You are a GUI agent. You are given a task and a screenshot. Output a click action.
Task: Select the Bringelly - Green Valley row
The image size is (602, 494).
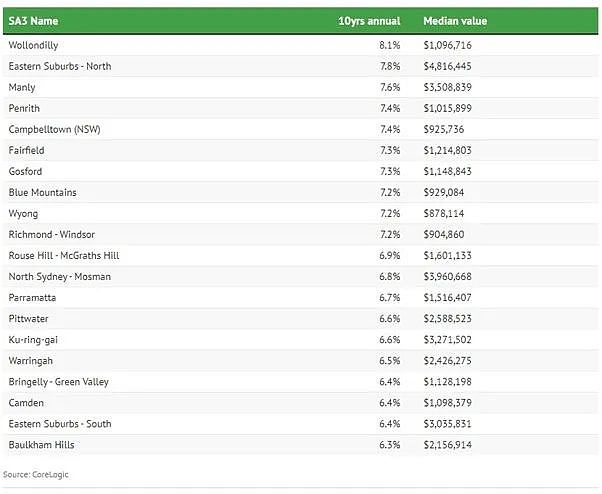[301, 382]
